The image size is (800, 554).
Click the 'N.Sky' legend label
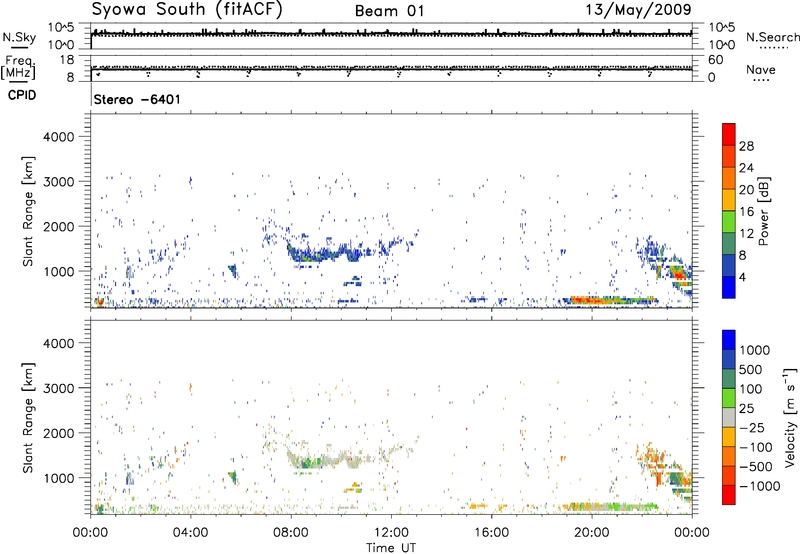pos(19,38)
